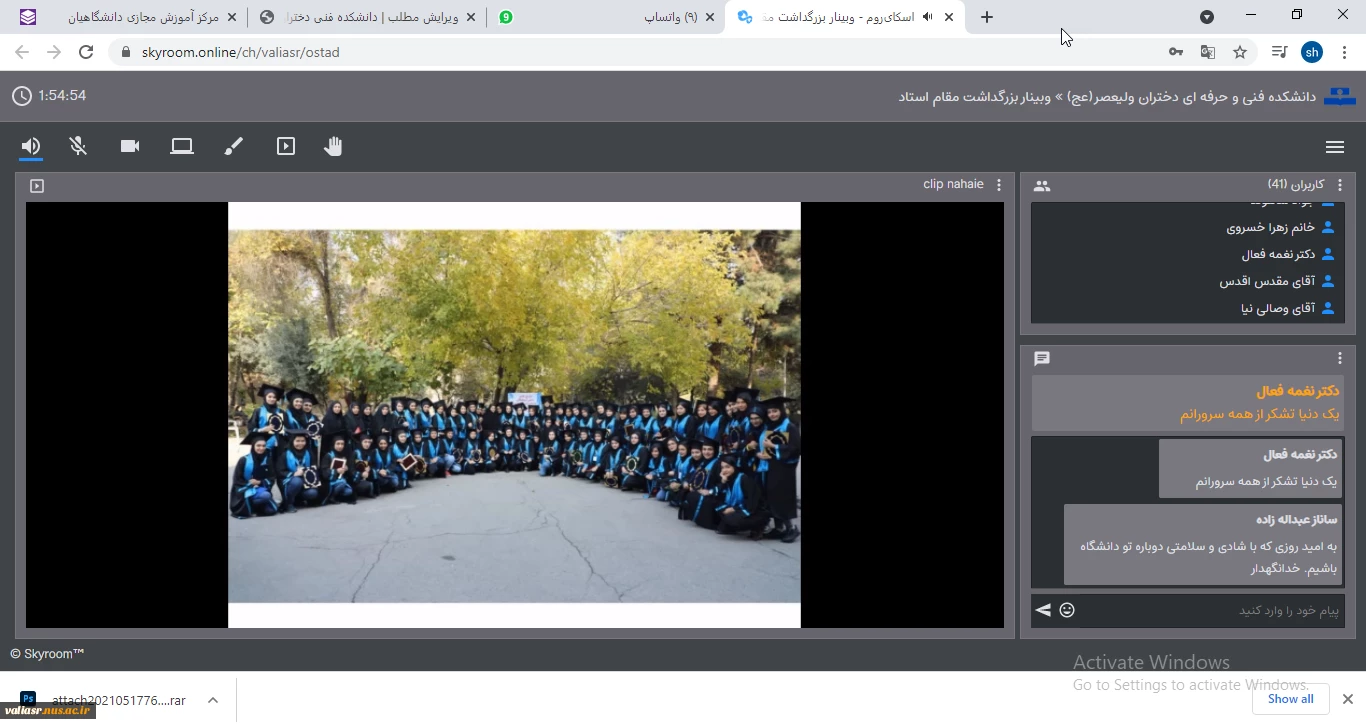Unmute the microphone in the toolbar
1366x728 pixels.
tap(78, 146)
